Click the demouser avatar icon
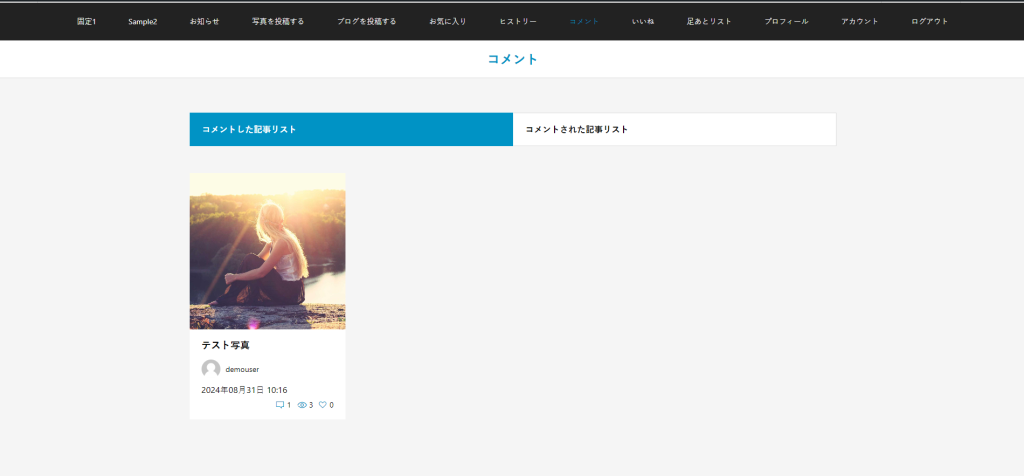This screenshot has width=1024, height=476. [211, 369]
